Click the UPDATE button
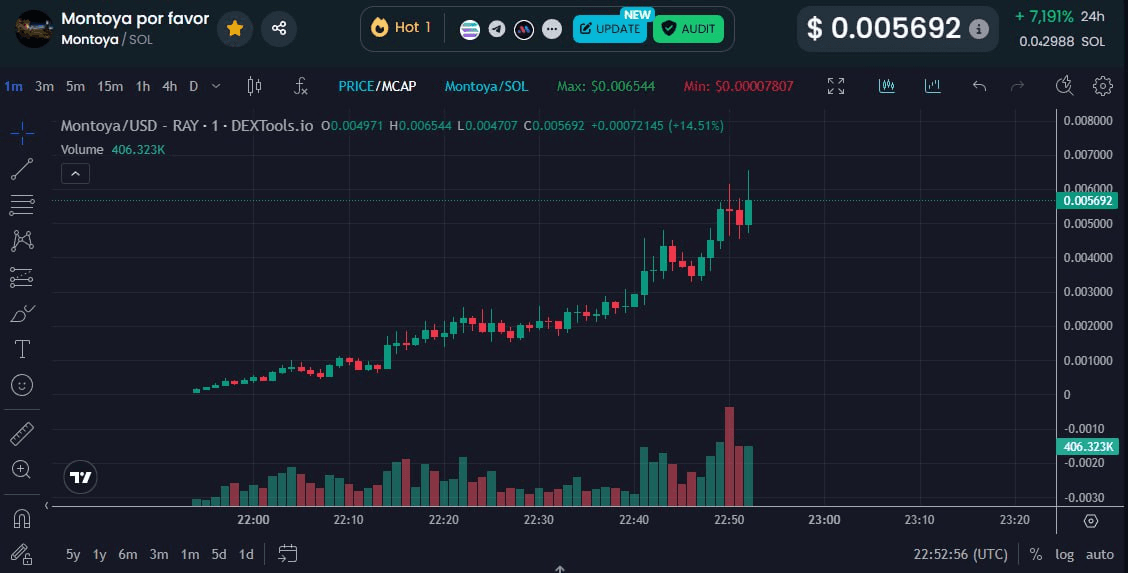 tap(610, 29)
